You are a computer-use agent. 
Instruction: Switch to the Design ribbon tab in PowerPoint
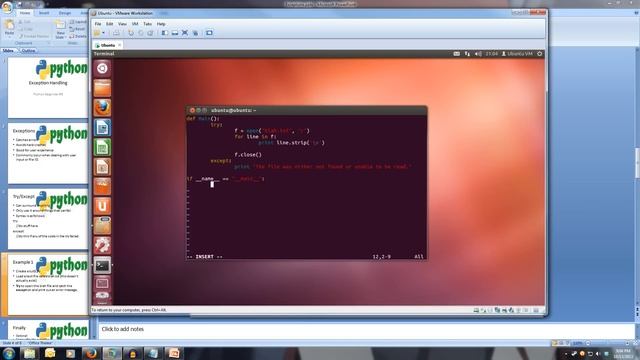[65, 13]
